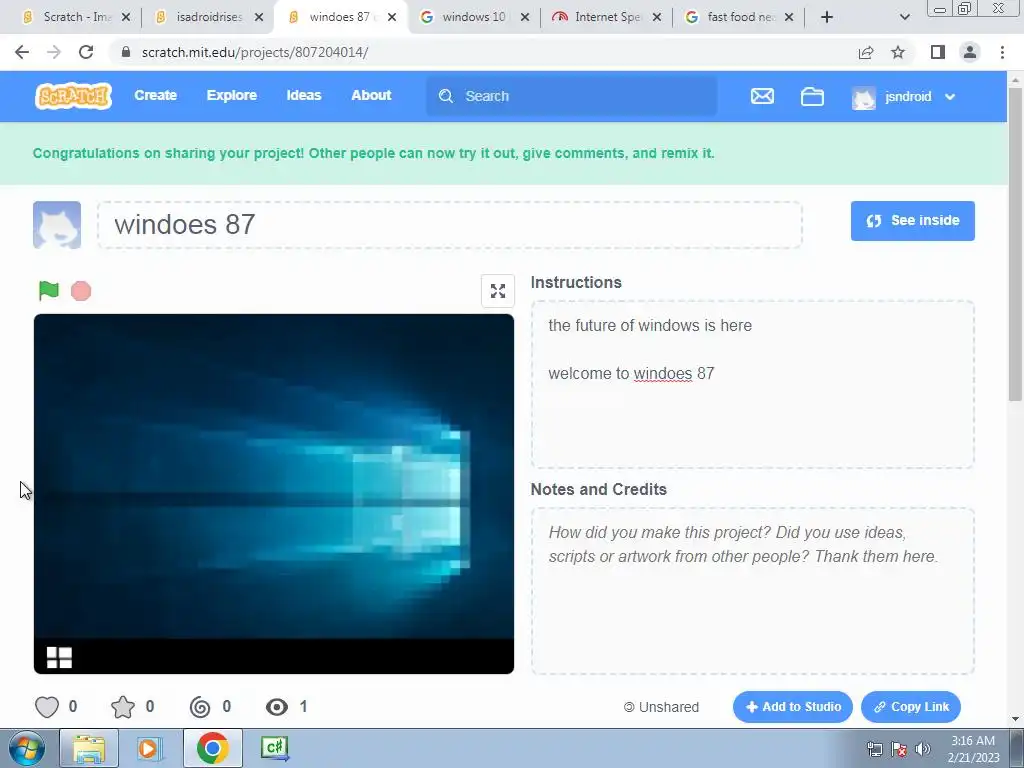This screenshot has height=768, width=1024.
Task: Click the Windows logo inside the stage
Action: pyautogui.click(x=59, y=657)
